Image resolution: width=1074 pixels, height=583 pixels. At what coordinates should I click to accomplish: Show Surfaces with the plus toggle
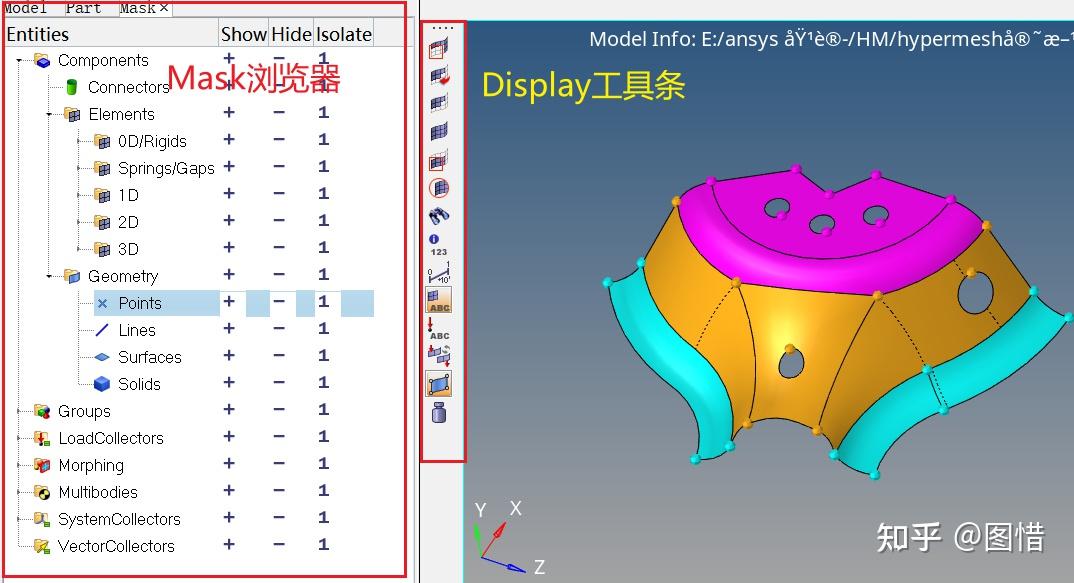point(229,356)
